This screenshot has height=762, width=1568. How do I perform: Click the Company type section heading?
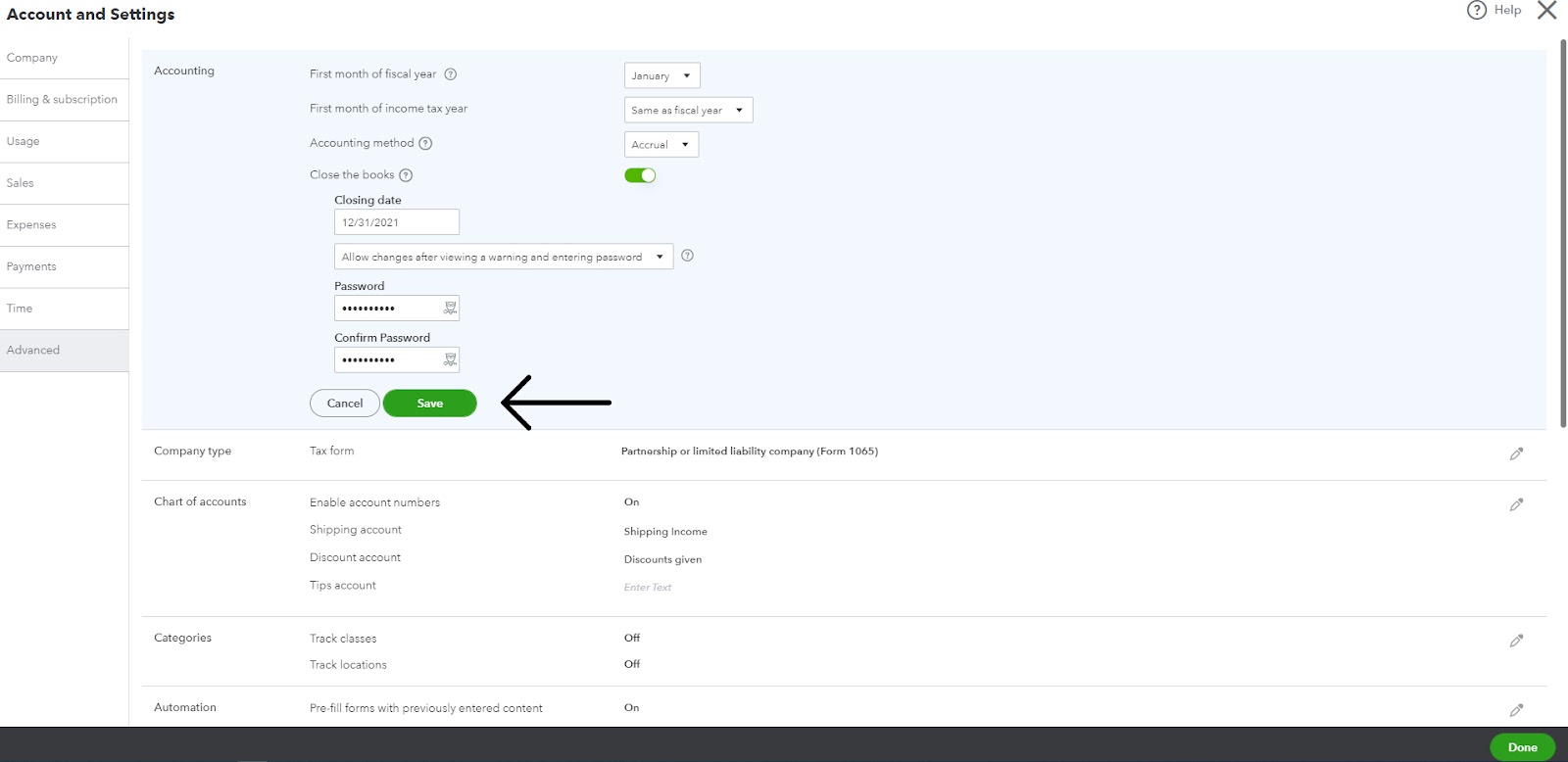click(192, 452)
